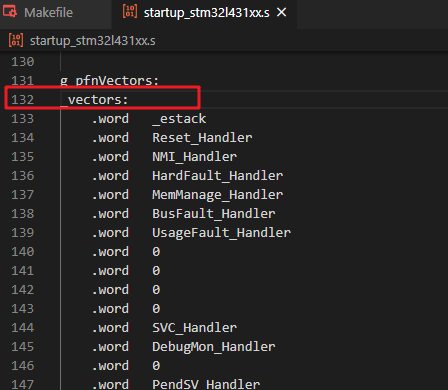Select the startup_stm32l431xx.s tab
Screen dimensions: 448x390
tap(204, 13)
